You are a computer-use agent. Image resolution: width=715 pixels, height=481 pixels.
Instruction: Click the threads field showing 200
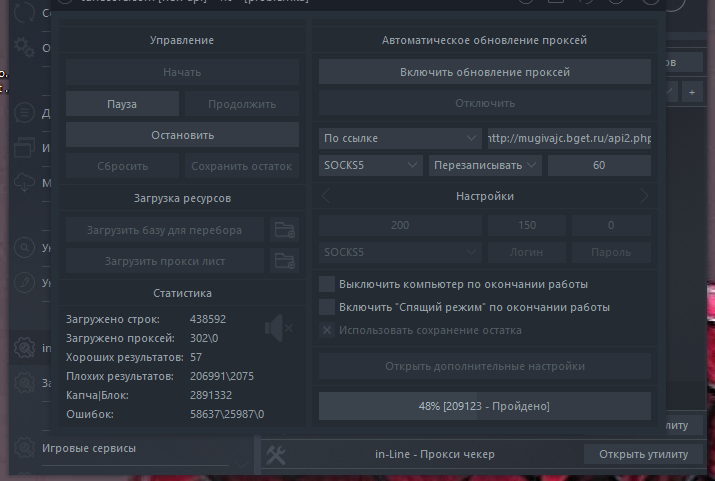pyautogui.click(x=400, y=225)
